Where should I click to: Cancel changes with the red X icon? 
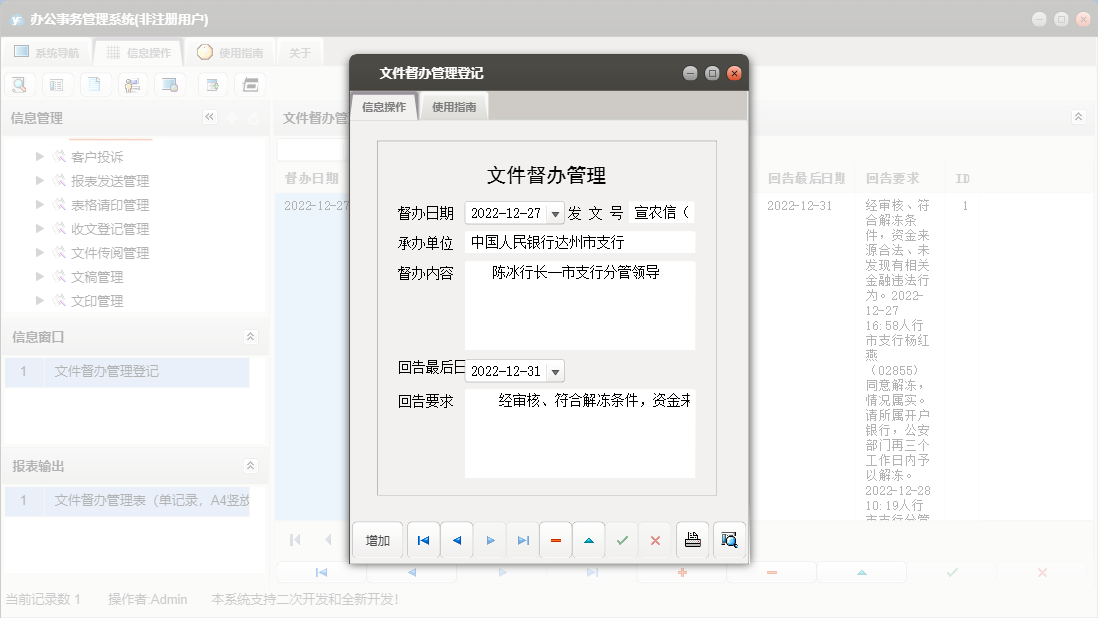point(655,540)
